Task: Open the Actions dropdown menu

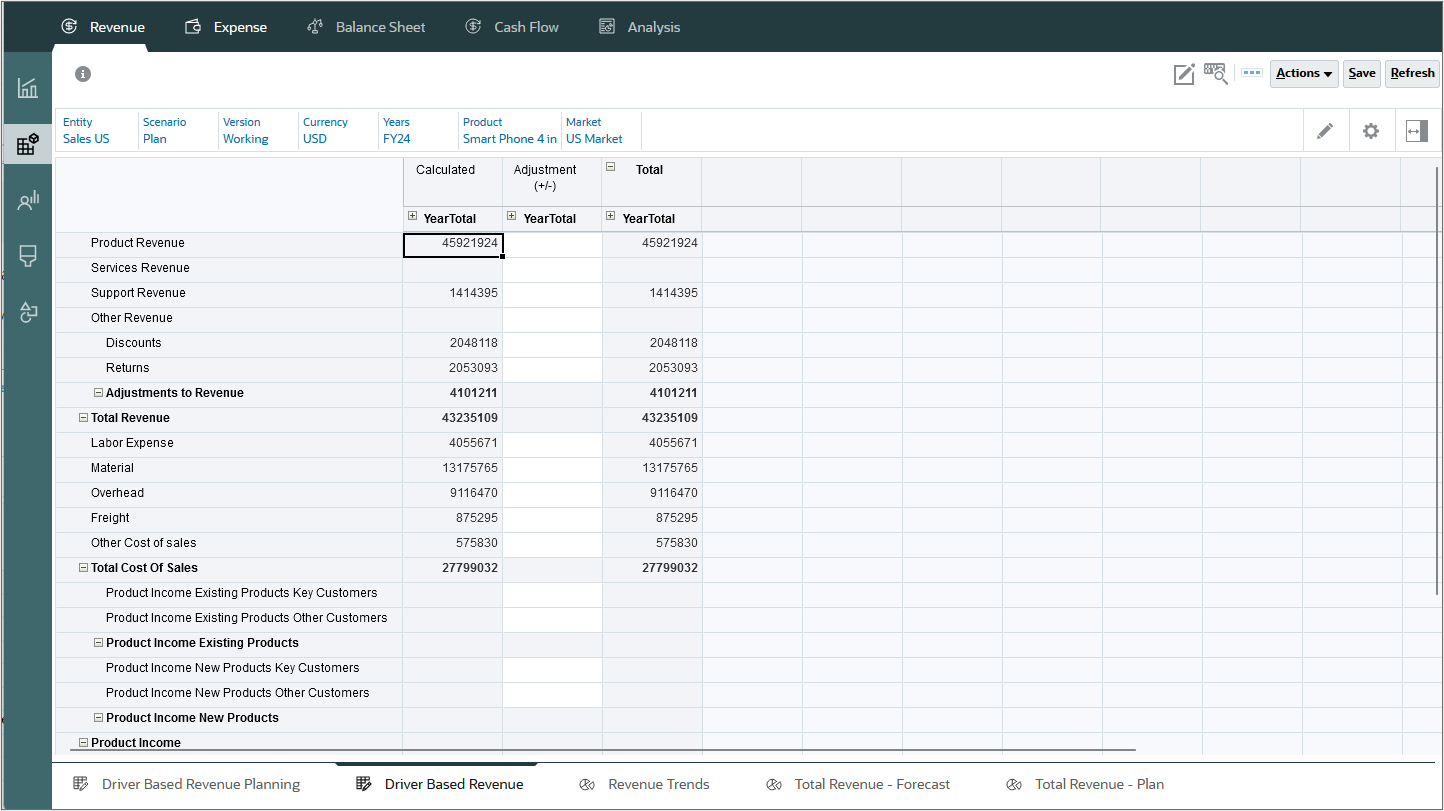Action: 1303,73
